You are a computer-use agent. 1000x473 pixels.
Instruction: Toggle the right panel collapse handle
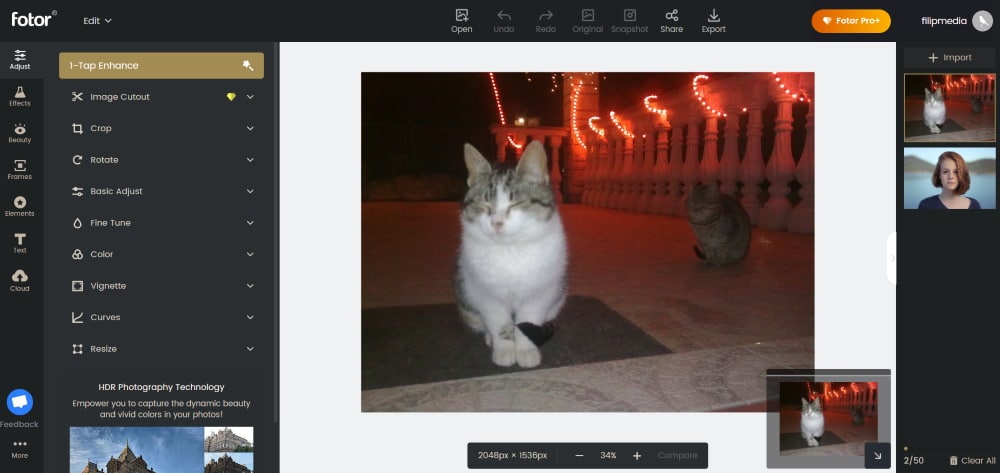tap(892, 258)
